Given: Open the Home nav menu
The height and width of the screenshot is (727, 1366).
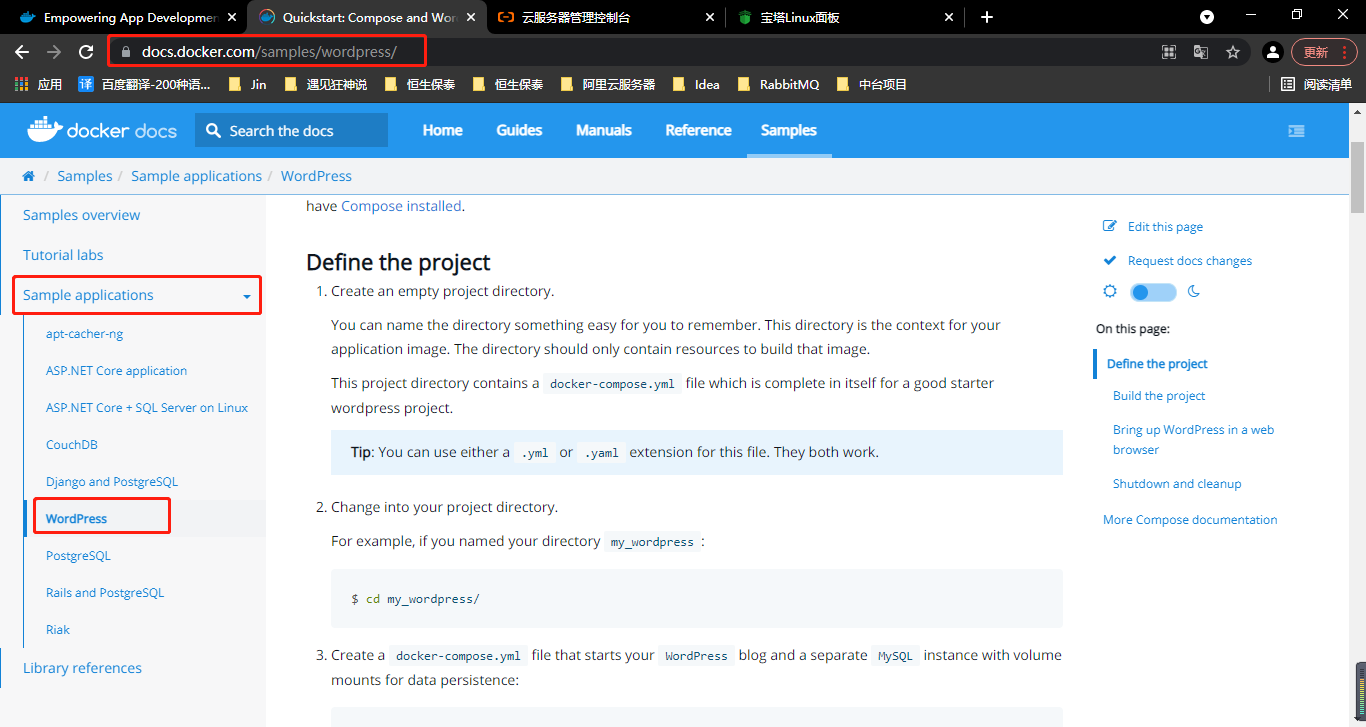Looking at the screenshot, I should (x=442, y=130).
